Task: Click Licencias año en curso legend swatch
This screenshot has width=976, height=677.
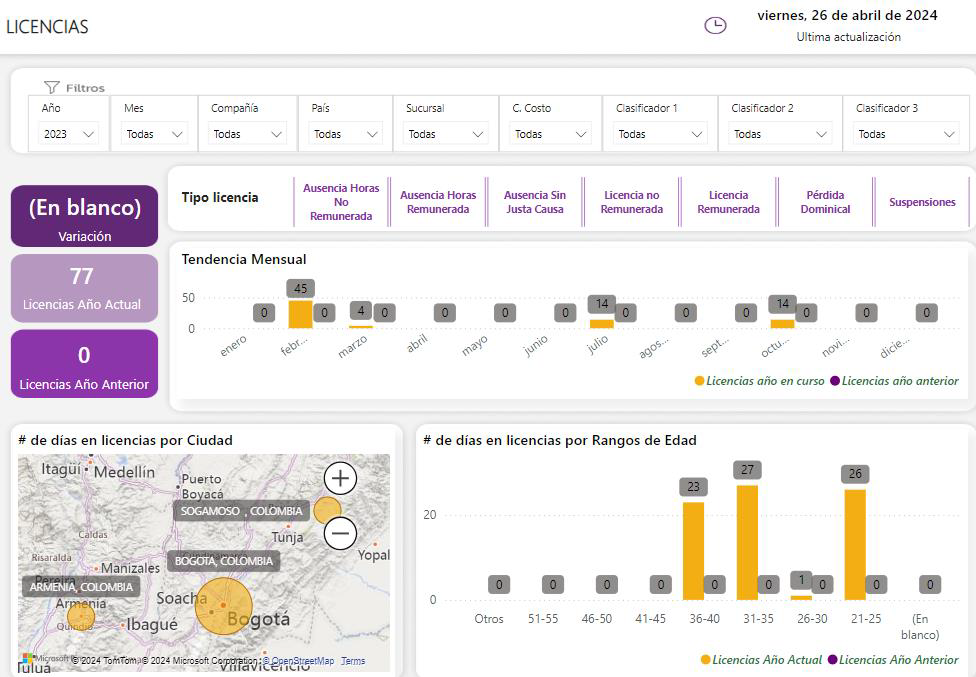Action: pos(700,381)
